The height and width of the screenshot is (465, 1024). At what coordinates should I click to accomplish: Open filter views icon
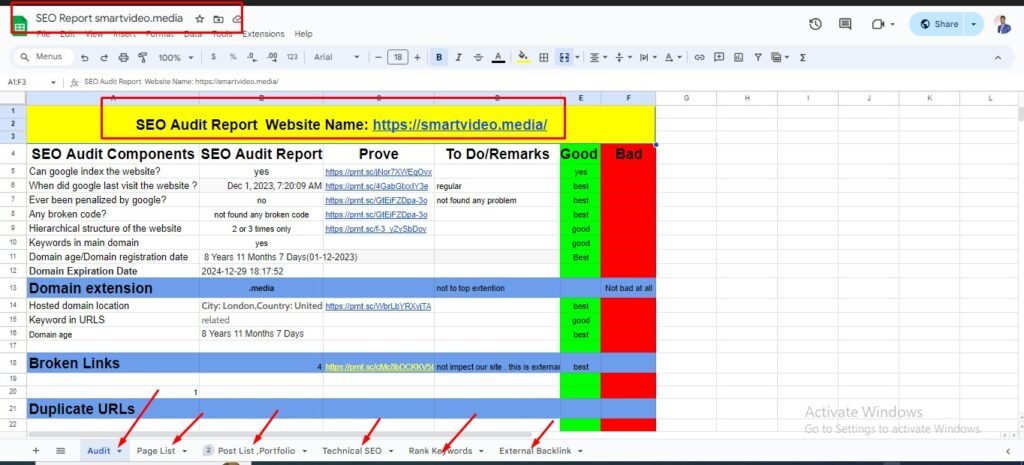click(777, 57)
